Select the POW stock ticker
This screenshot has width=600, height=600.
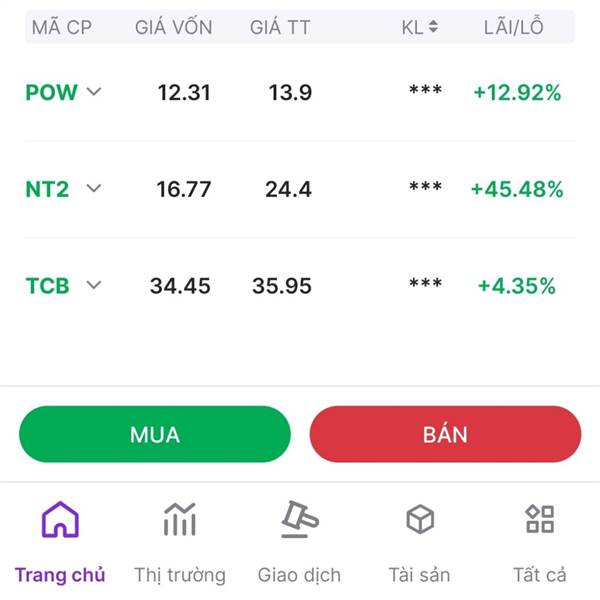coord(51,93)
